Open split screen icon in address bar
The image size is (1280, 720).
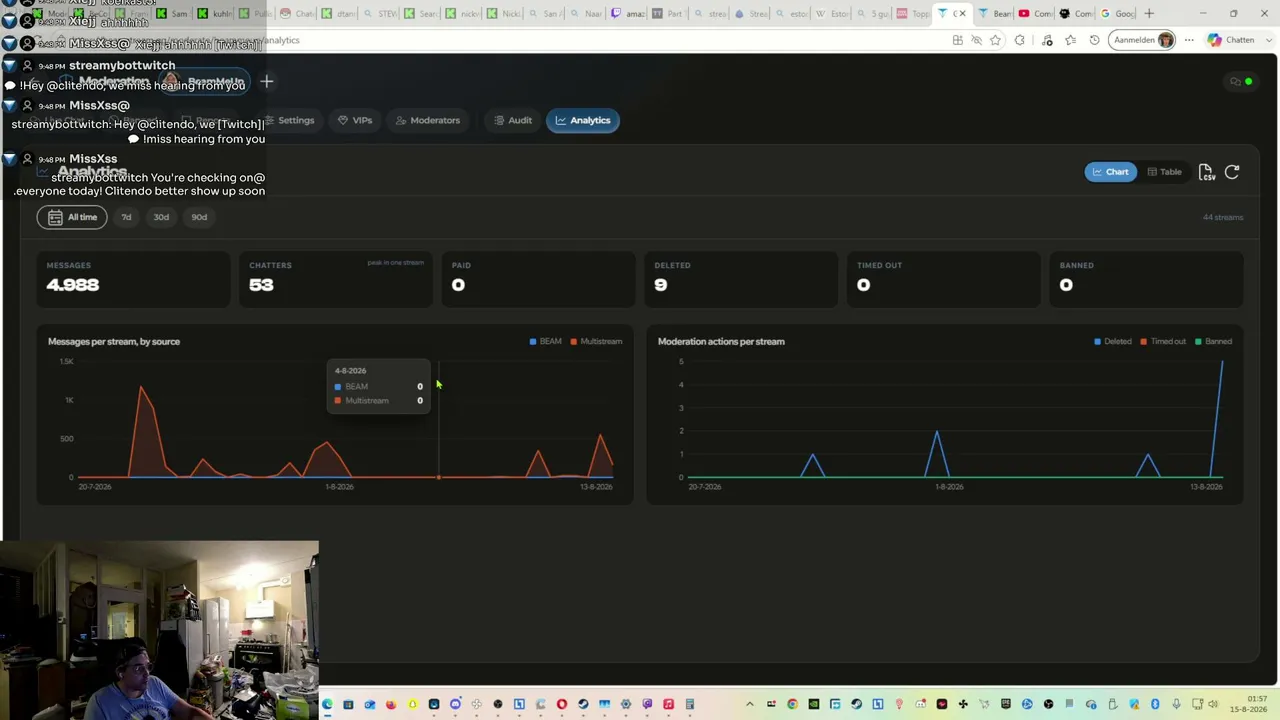(958, 40)
